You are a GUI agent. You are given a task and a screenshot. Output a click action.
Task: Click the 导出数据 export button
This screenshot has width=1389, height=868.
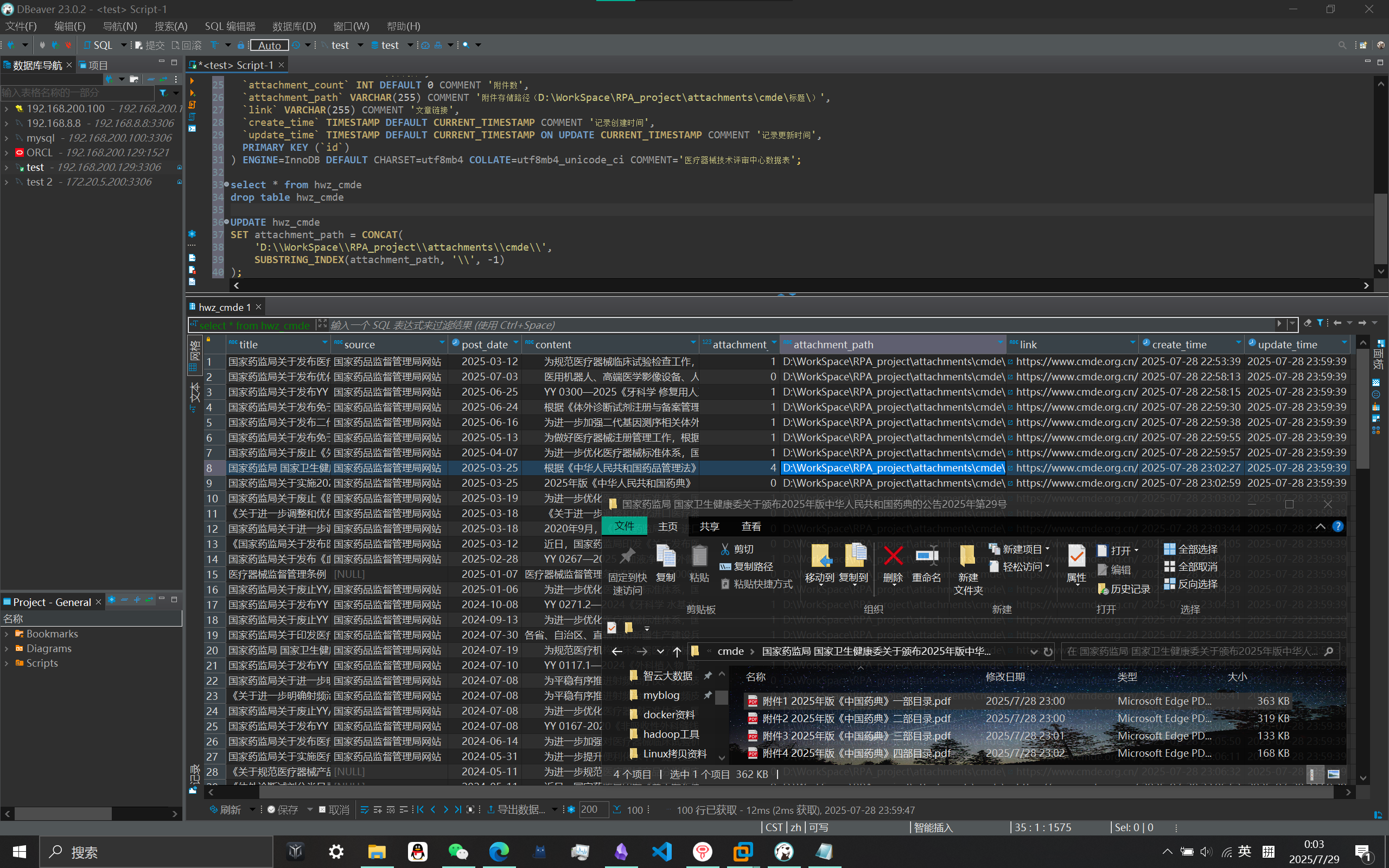point(517,809)
